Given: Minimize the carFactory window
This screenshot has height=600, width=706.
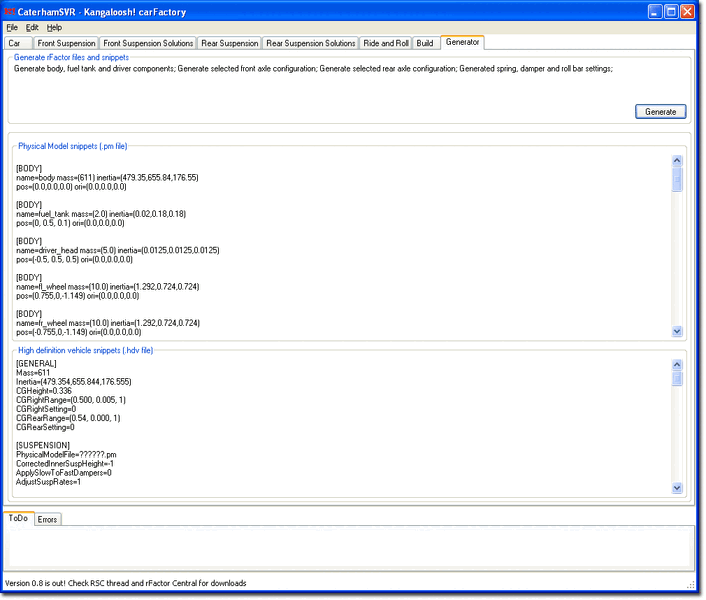Looking at the screenshot, I should [x=655, y=12].
